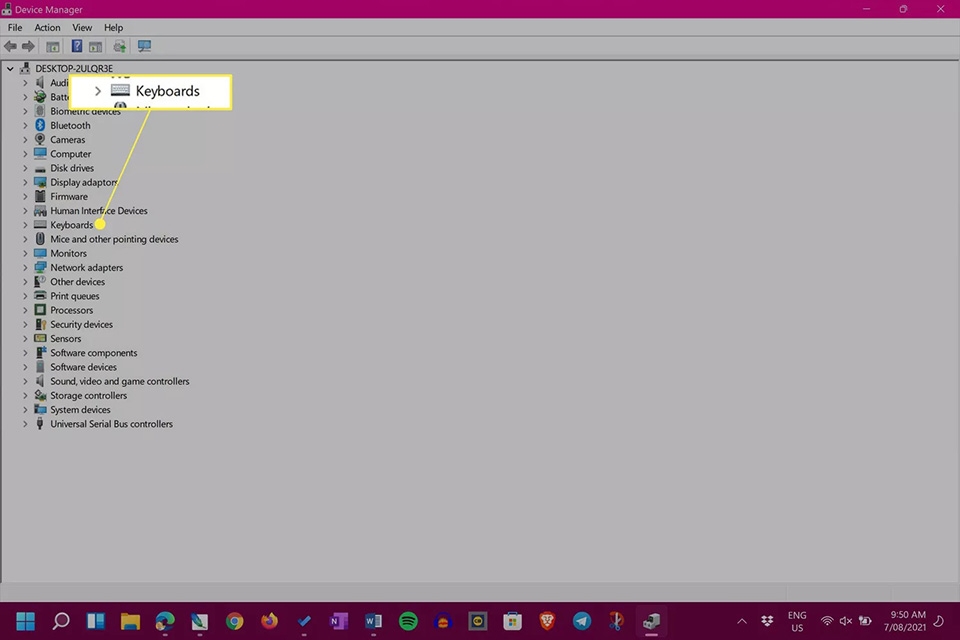Open Spotify from the taskbar
The image size is (960, 640).
(x=408, y=622)
